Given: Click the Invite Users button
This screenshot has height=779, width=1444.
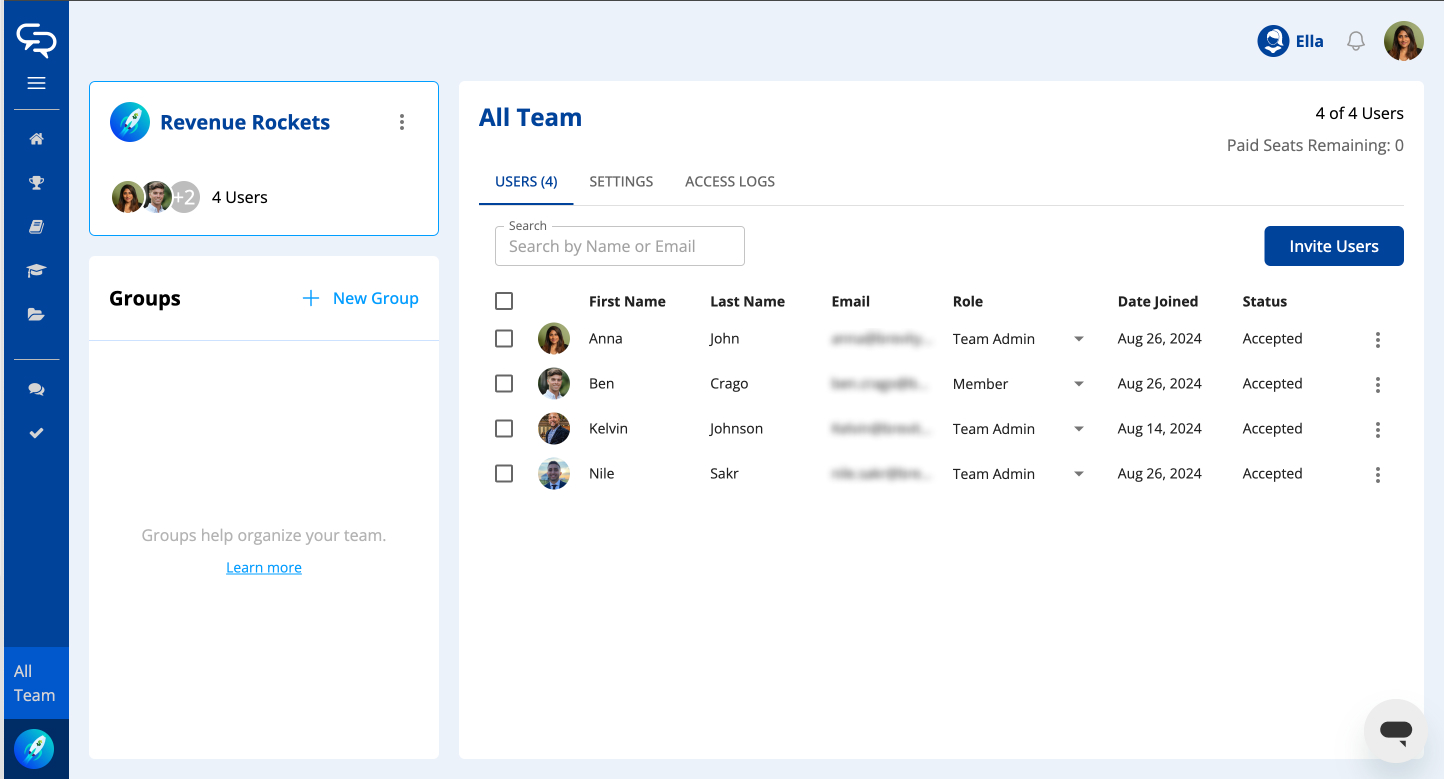Looking at the screenshot, I should coord(1333,246).
